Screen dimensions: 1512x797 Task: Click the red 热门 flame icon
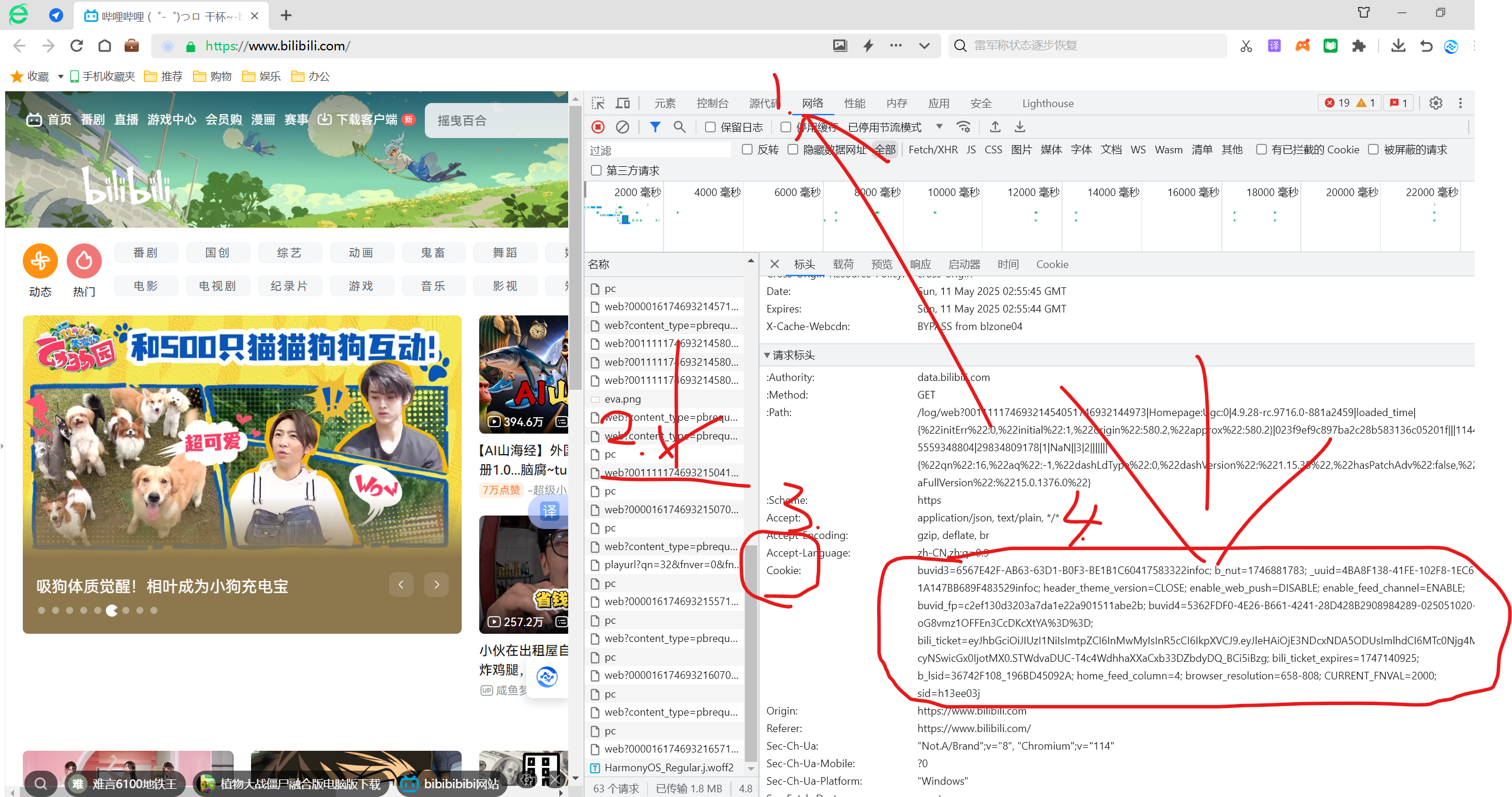[84, 260]
